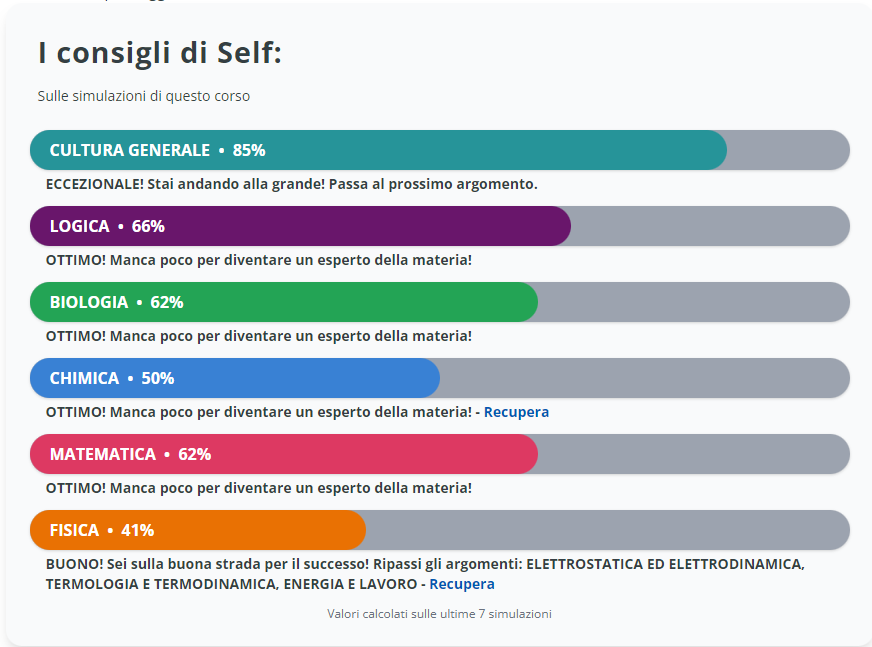This screenshot has height=647, width=872.
Task: Click the OTTIMO advice text under Logica
Action: (x=258, y=260)
